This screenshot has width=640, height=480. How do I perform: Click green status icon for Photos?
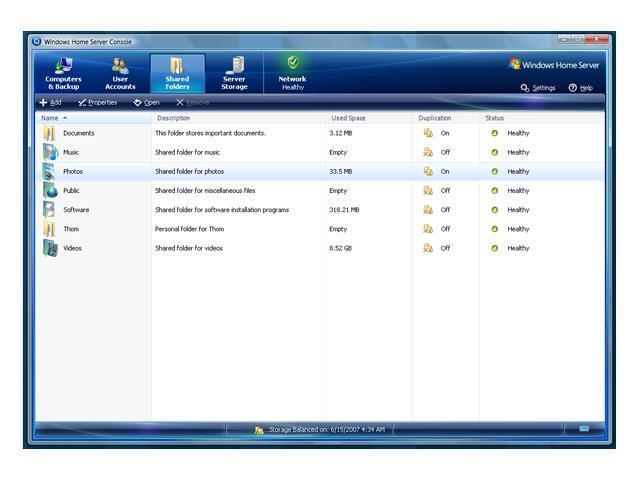[495, 171]
